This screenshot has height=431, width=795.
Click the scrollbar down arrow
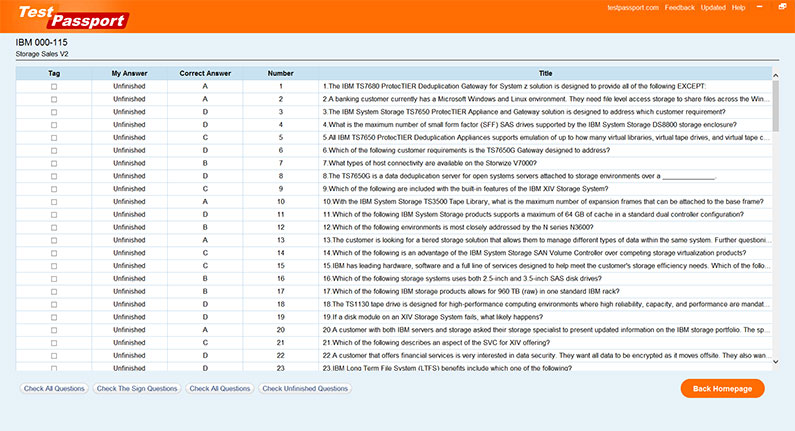coord(776,366)
